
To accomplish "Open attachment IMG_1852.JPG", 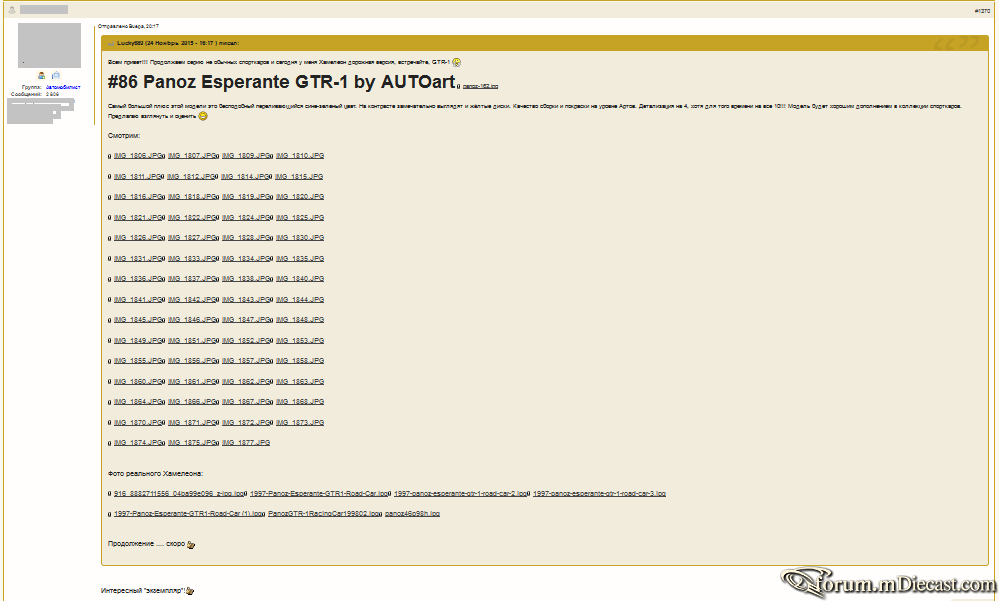I will click(246, 340).
